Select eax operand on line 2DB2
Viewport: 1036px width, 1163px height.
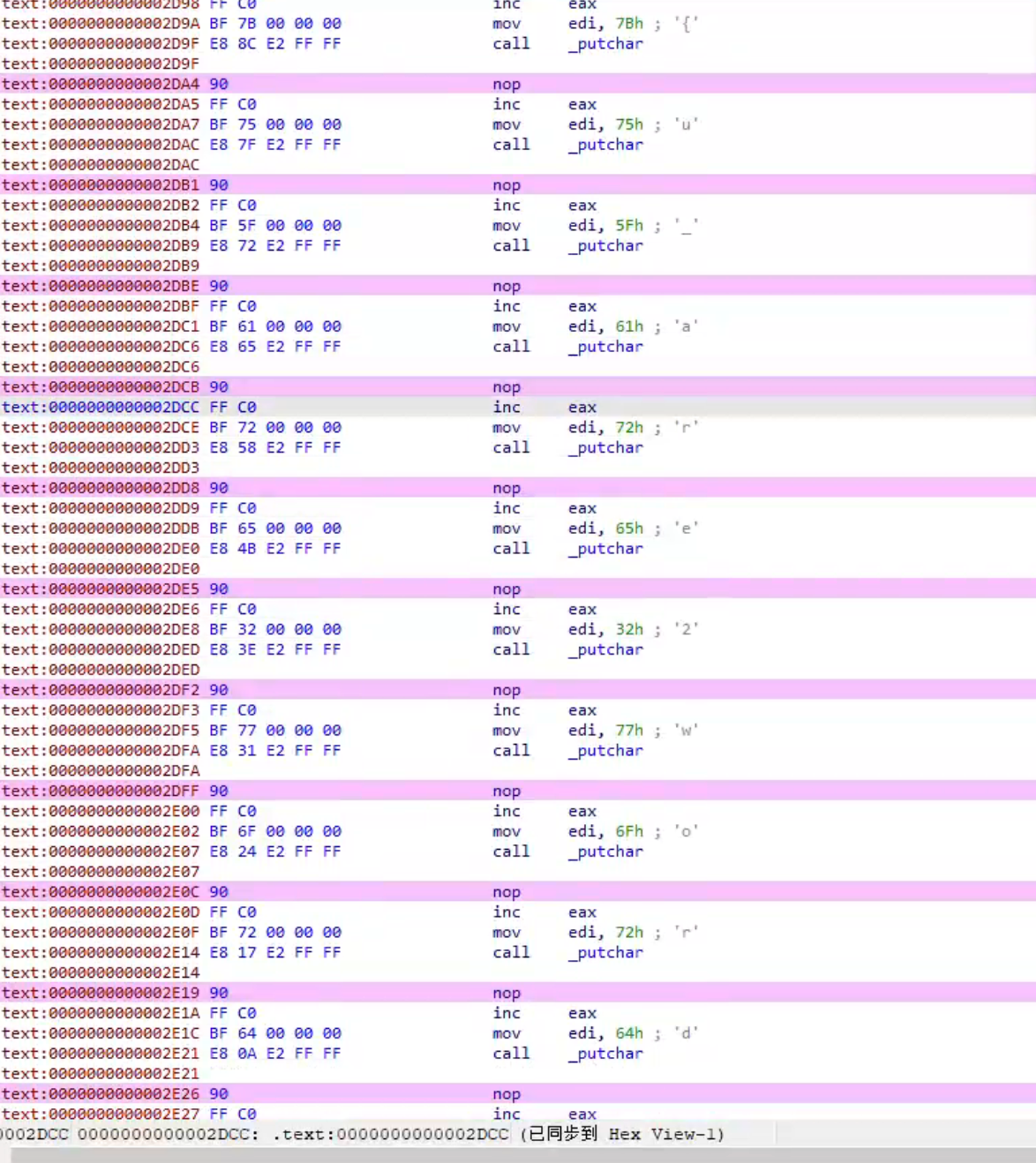582,205
